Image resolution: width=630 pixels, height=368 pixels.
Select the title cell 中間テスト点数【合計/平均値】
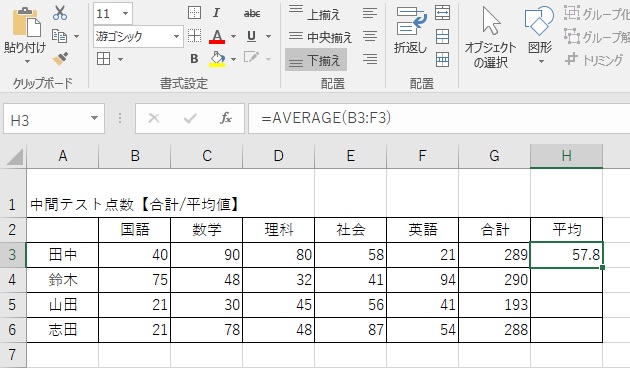(x=135, y=204)
